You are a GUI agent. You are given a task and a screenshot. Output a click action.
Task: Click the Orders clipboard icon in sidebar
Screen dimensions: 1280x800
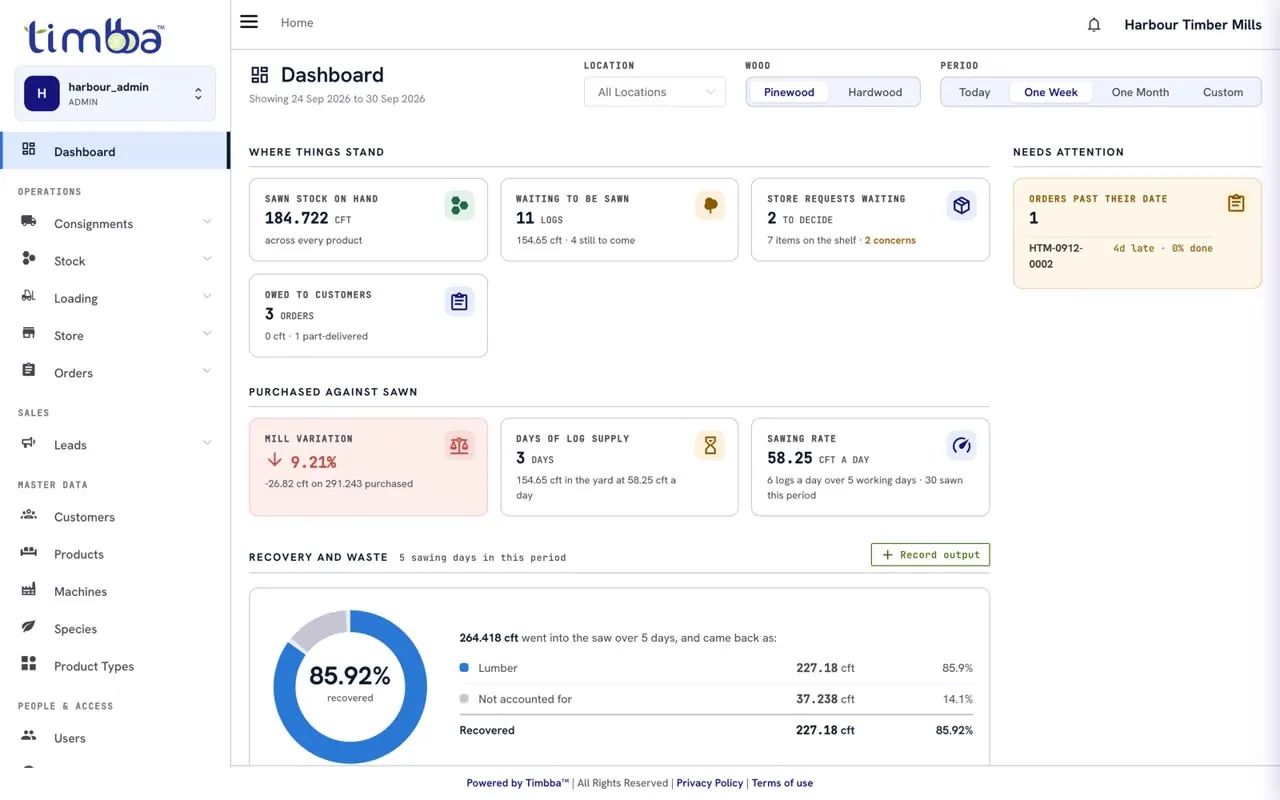(29, 371)
